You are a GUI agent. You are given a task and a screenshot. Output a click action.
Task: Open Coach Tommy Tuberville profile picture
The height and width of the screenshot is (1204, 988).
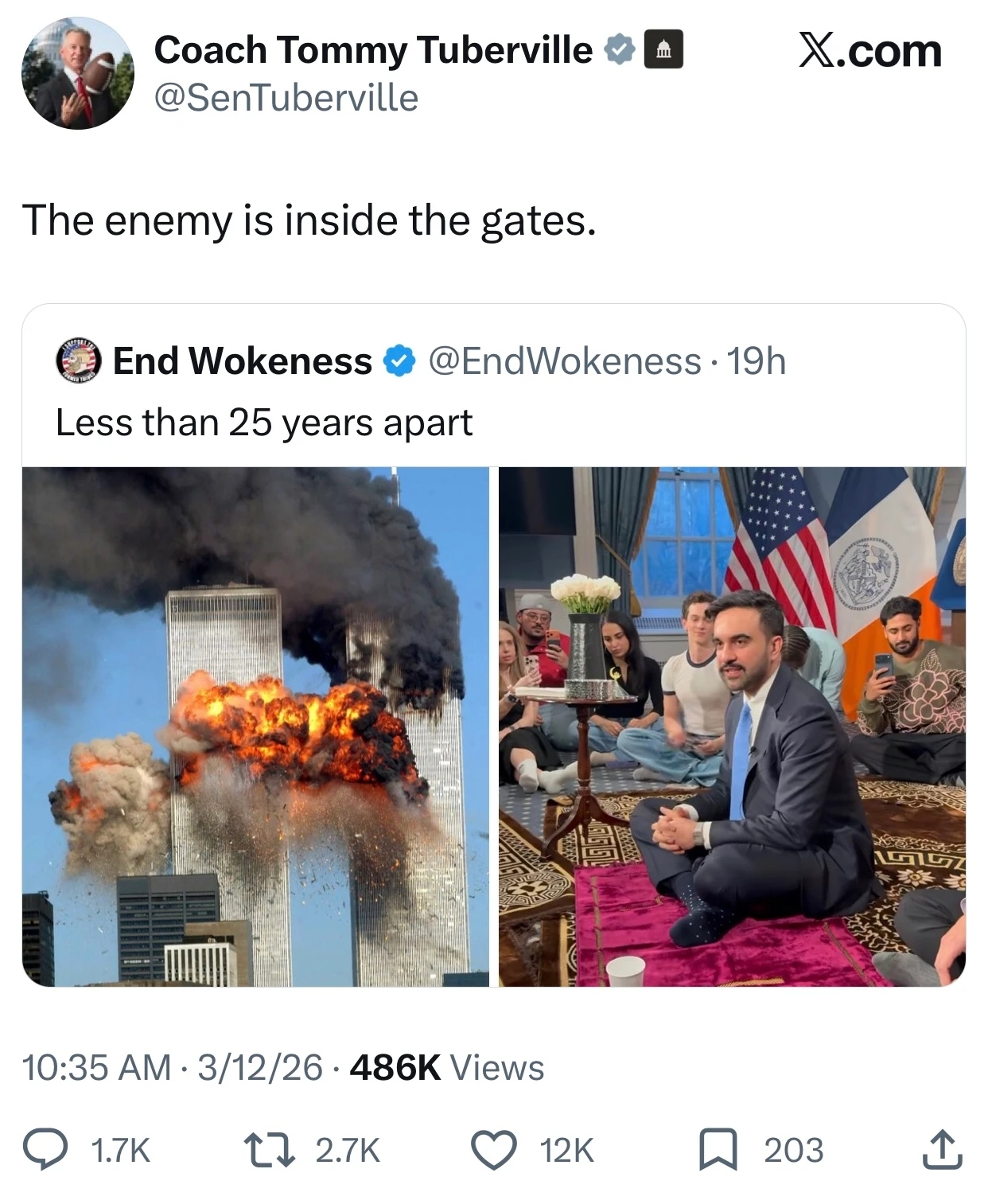(78, 73)
